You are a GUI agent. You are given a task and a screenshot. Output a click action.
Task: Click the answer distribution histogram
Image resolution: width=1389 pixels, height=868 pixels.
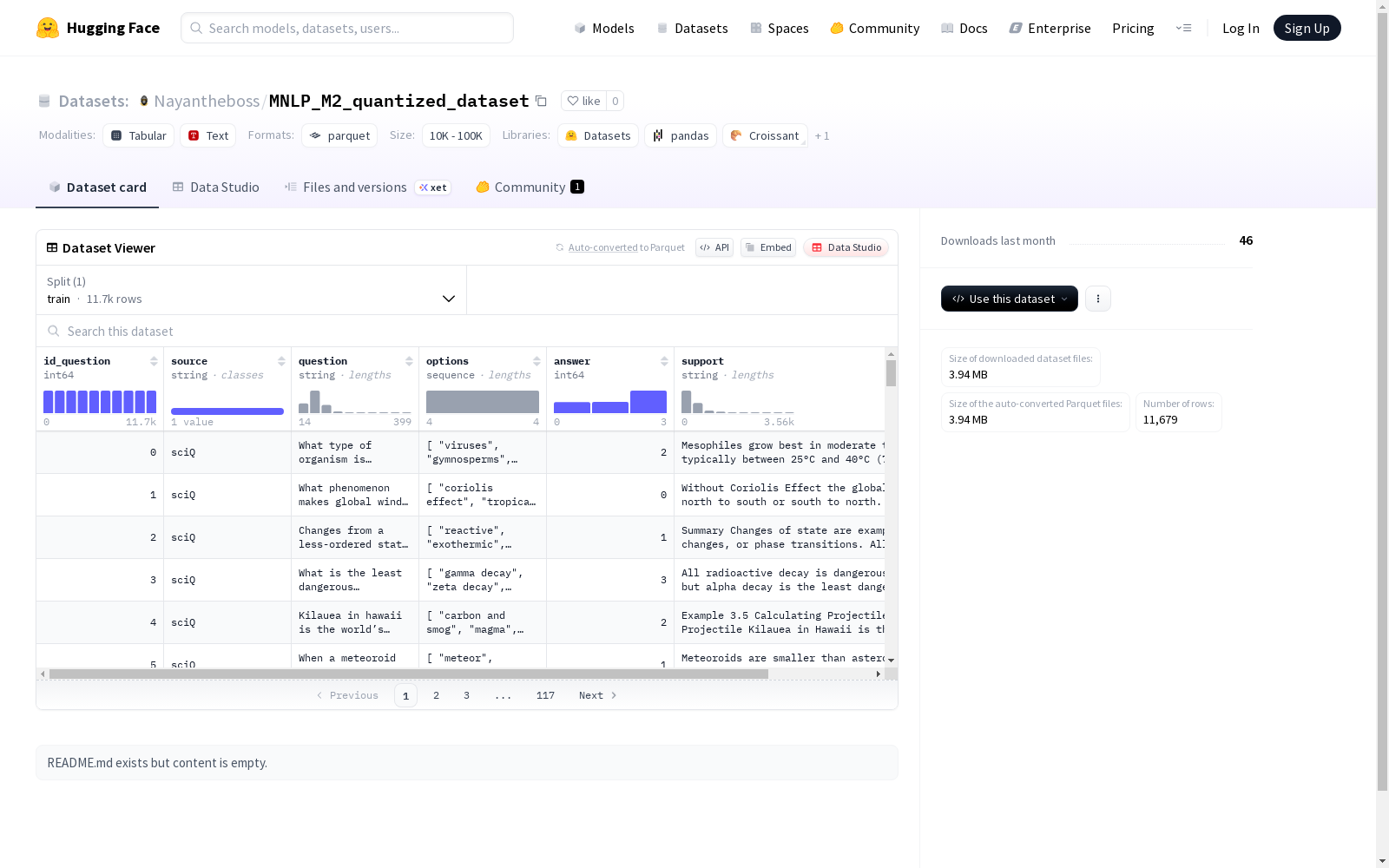610,402
